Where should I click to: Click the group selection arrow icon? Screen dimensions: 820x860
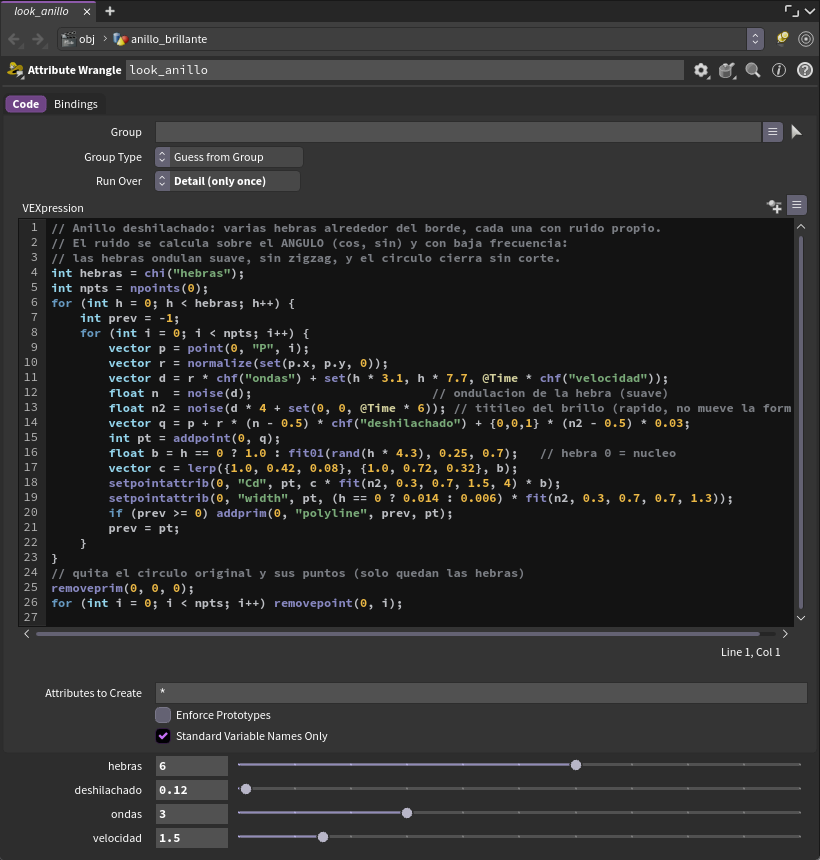click(x=796, y=132)
